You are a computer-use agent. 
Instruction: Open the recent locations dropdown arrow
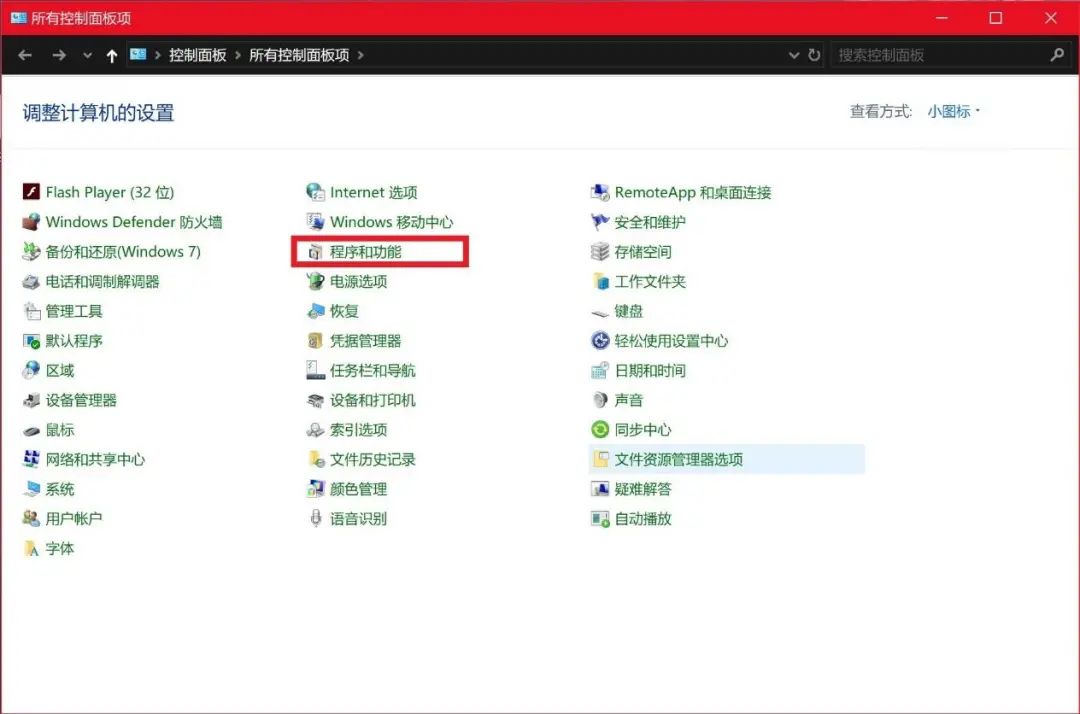click(87, 55)
